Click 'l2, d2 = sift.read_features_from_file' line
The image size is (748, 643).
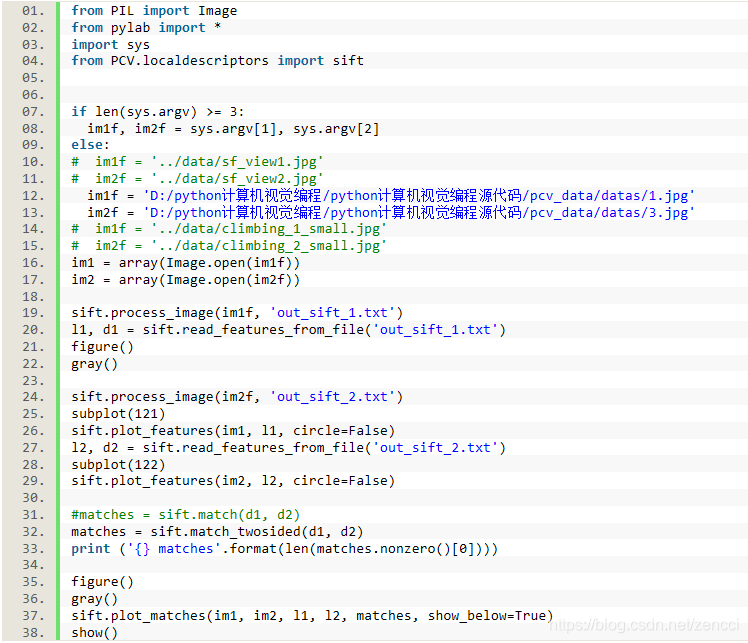click(289, 447)
